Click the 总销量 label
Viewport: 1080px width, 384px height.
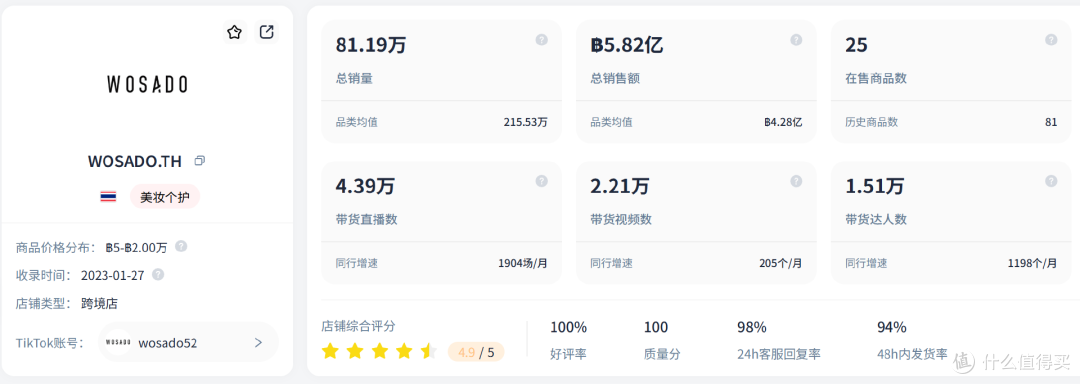(x=354, y=78)
